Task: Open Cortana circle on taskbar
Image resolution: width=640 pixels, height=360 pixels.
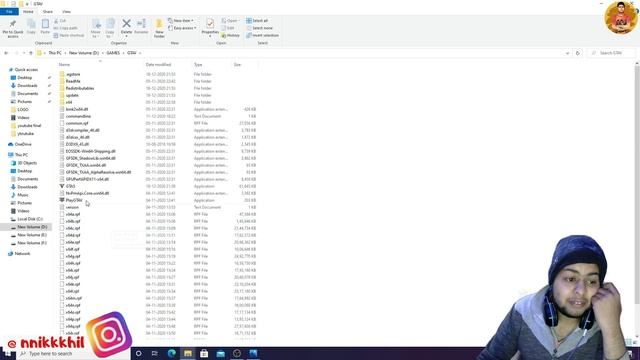Action: [138, 353]
